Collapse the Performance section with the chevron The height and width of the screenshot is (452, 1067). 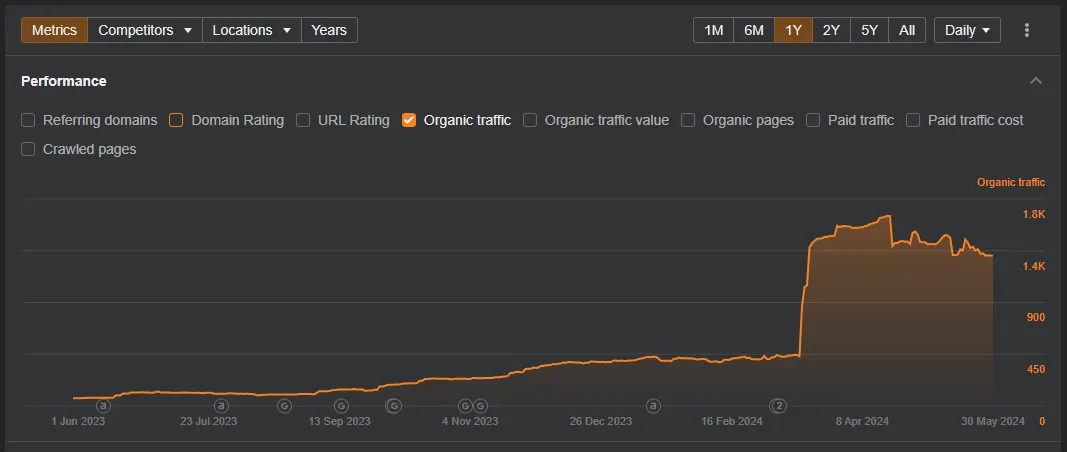pos(1036,81)
